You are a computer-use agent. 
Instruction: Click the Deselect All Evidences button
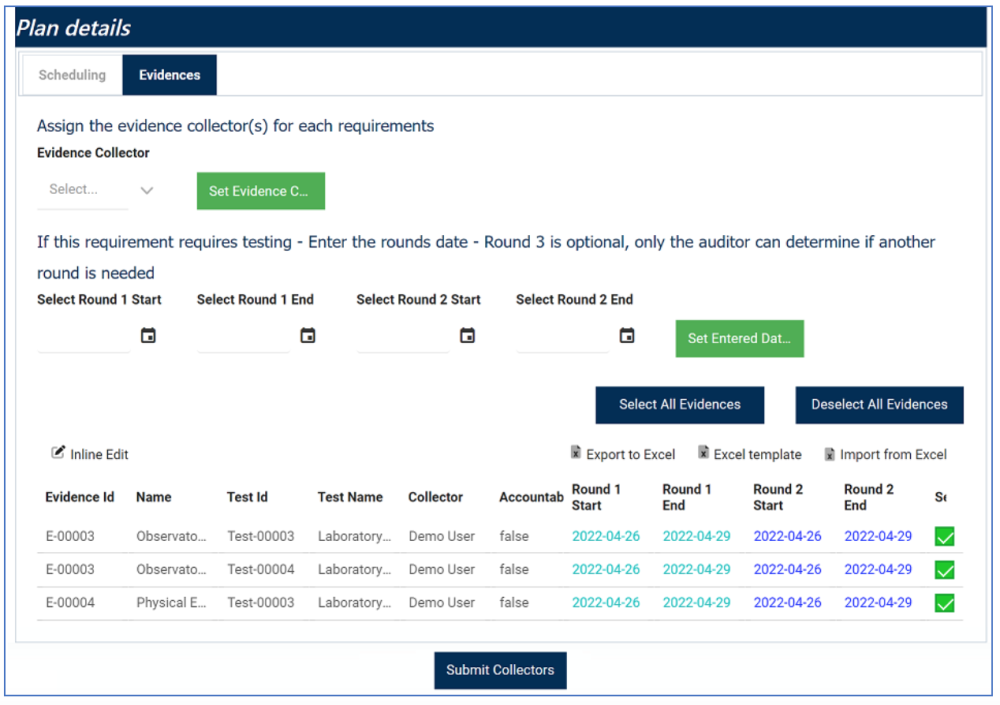click(879, 404)
